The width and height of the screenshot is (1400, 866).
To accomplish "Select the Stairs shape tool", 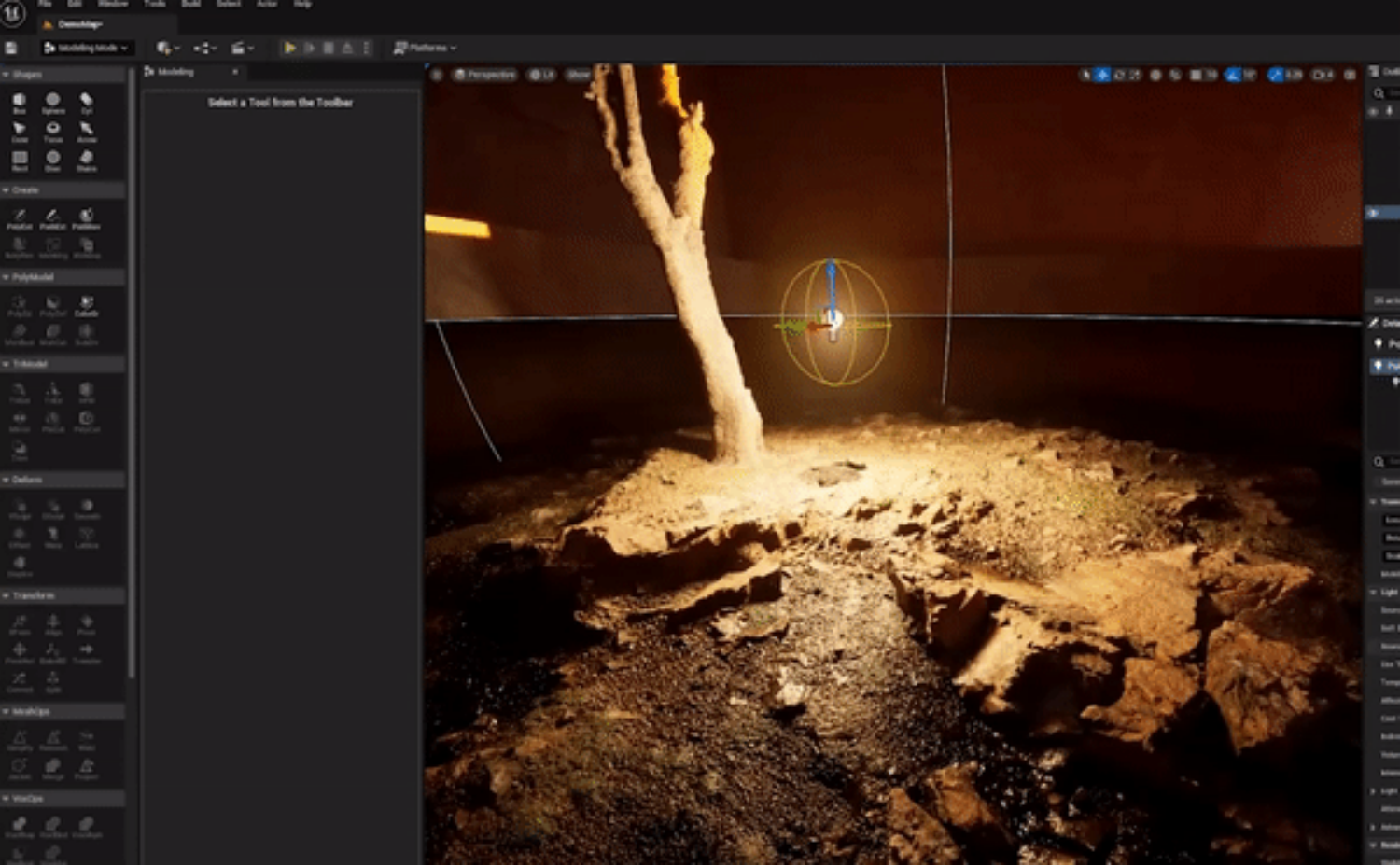I will [x=87, y=161].
